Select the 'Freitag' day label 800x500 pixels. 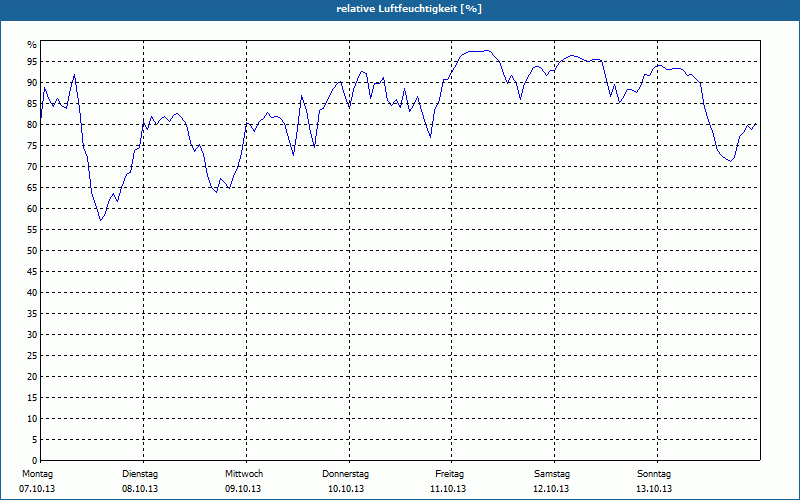(449, 474)
